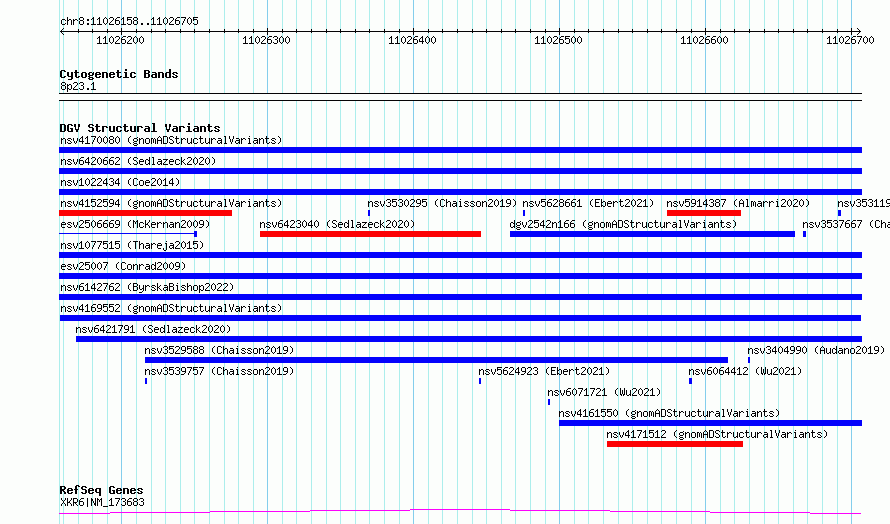
Task: Open variant label nsv6064412 (Wu2021)
Action: (745, 371)
